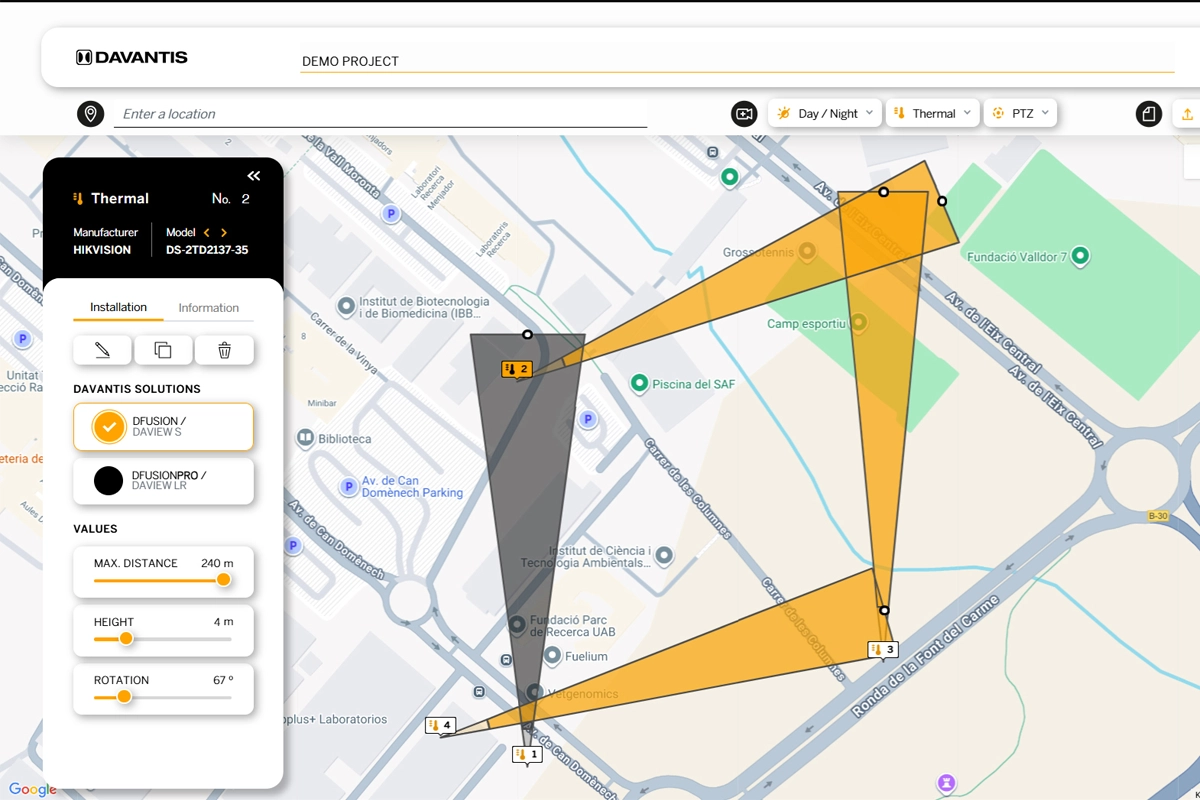Click the add camera icon in toolbar
This screenshot has height=800, width=1200.
coord(743,113)
